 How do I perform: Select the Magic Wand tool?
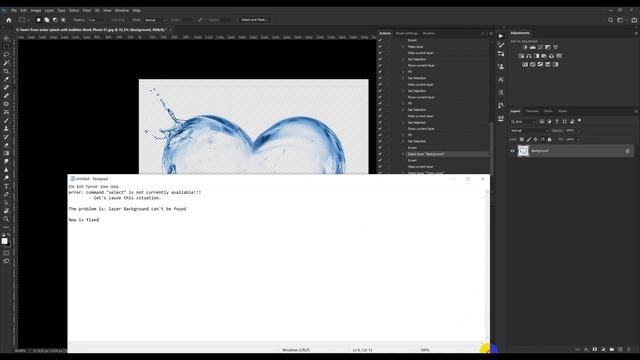pyautogui.click(x=6, y=63)
